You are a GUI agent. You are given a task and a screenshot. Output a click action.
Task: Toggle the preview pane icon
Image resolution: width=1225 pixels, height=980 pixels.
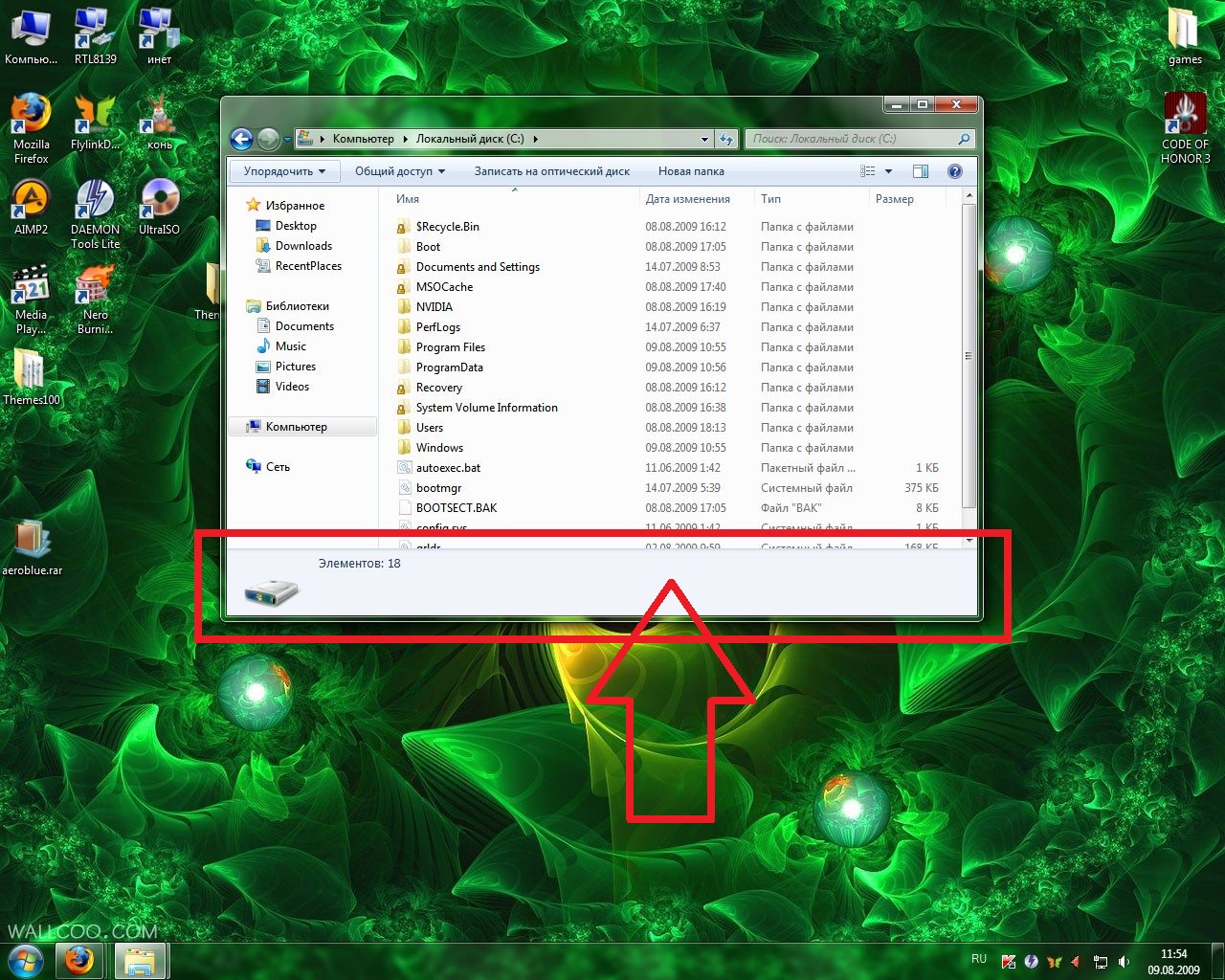(x=921, y=171)
